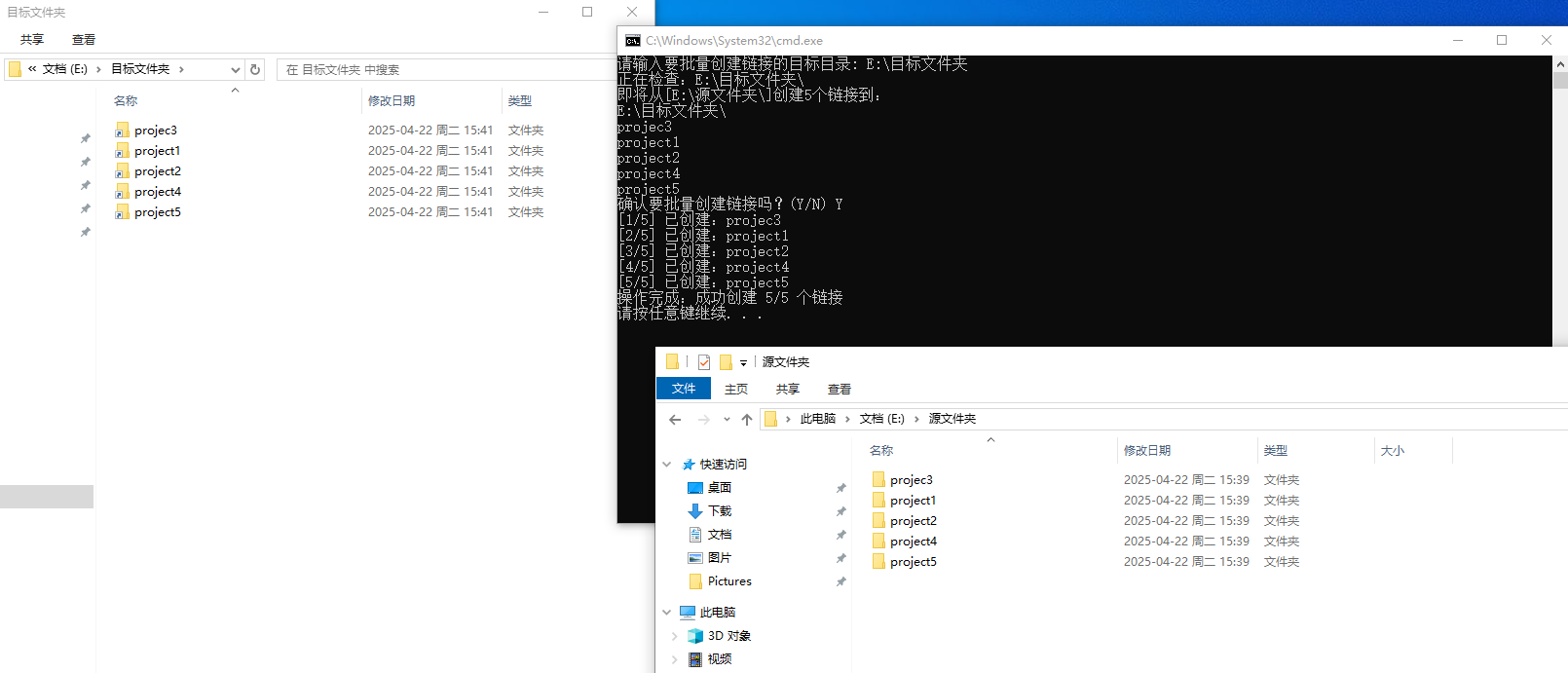Click the project1 shortcut folder icon in 目标文件夹 window

pos(122,150)
